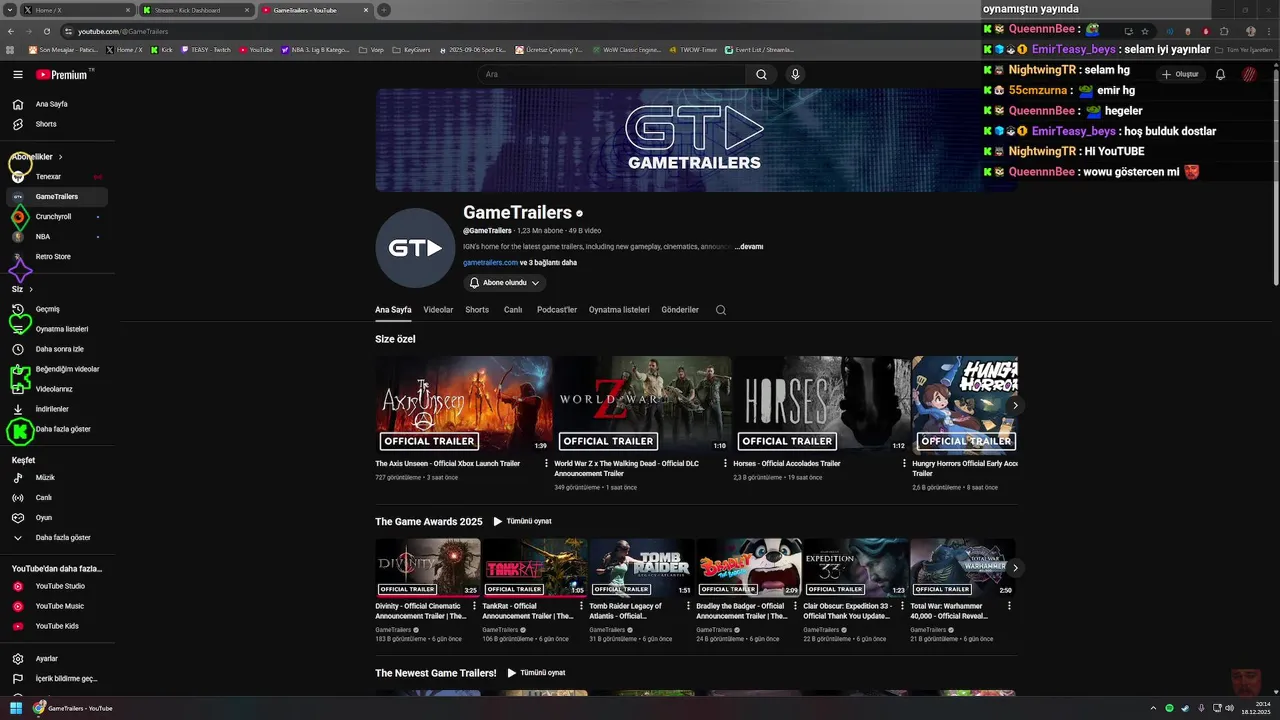Open volume control in system tray
The width and height of the screenshot is (1280, 720).
[1229, 708]
